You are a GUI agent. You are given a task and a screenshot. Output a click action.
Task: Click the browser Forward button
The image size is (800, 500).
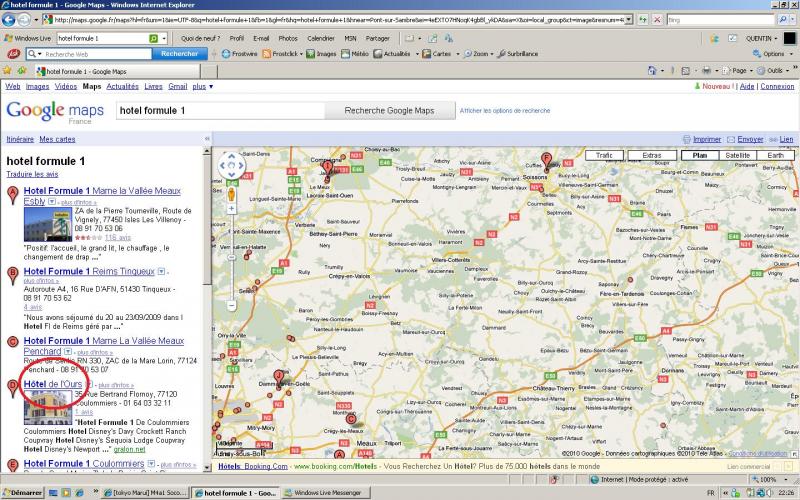click(23, 20)
